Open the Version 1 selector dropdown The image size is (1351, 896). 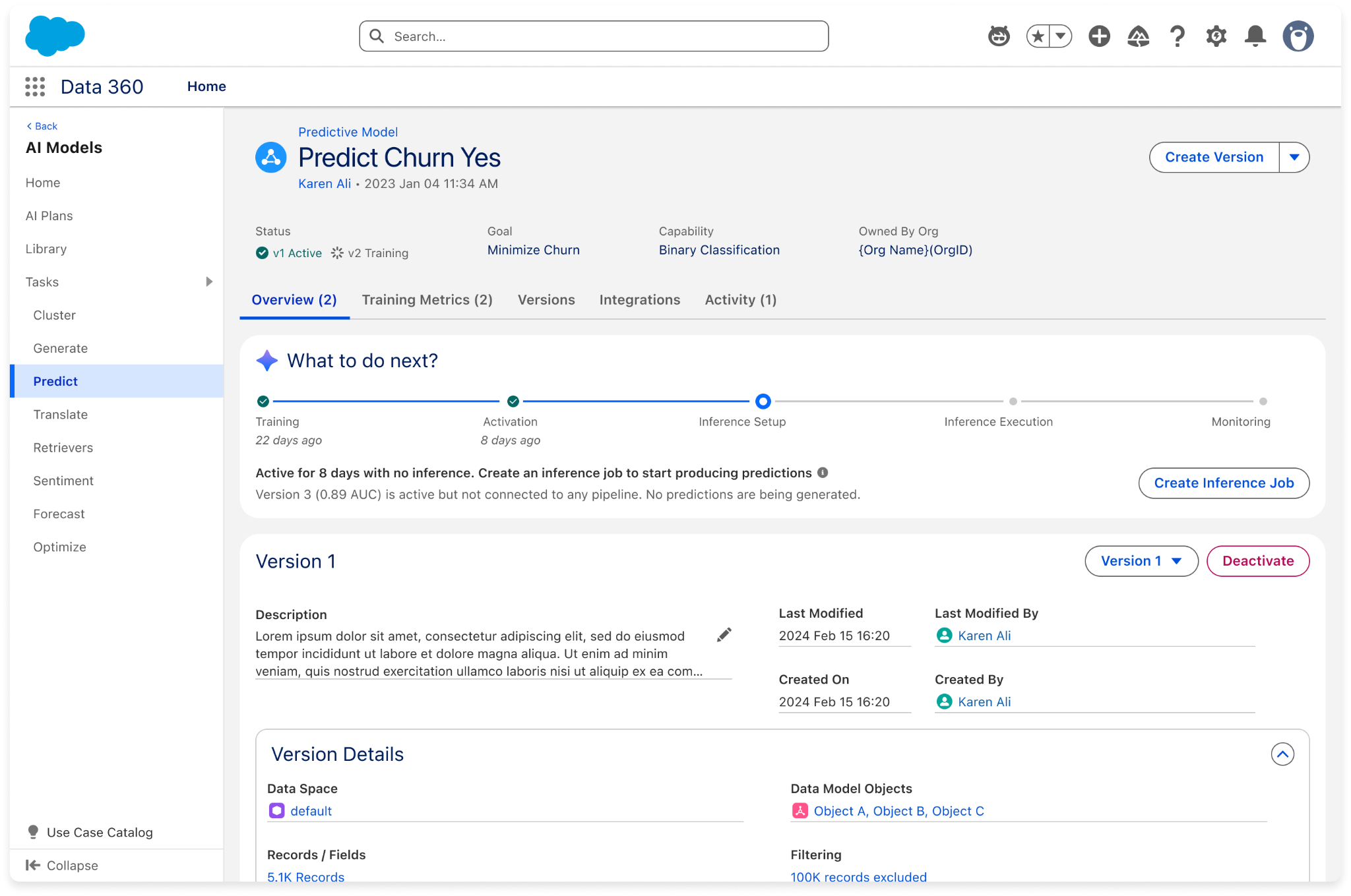[1141, 561]
